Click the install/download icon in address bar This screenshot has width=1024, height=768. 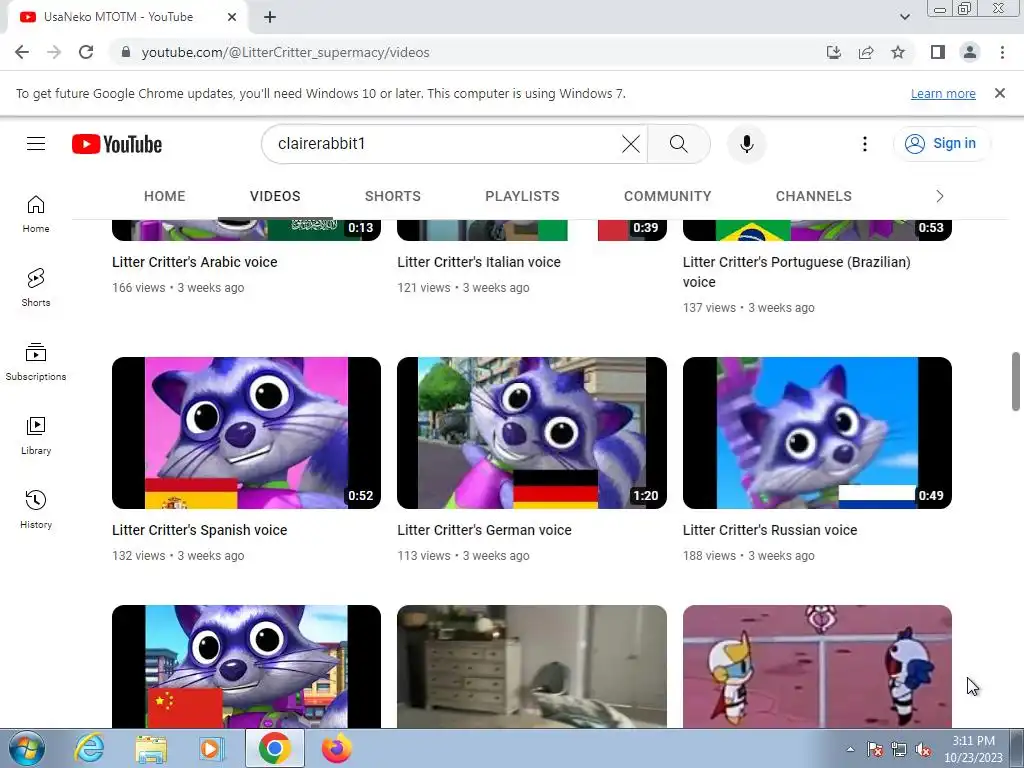click(834, 52)
